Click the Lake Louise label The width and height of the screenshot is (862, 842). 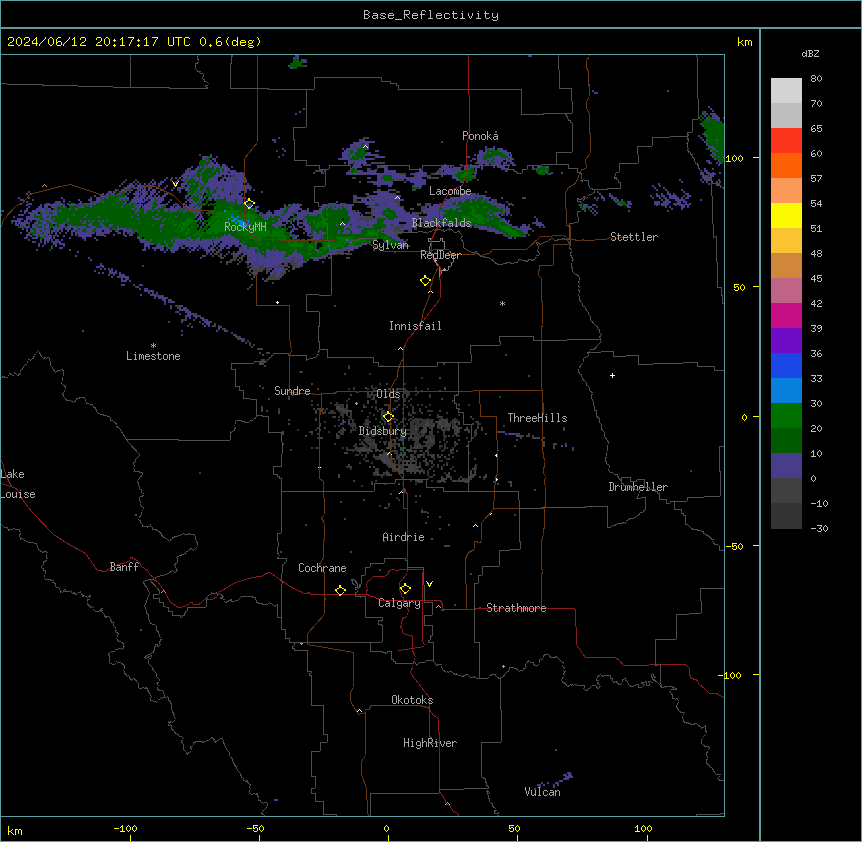click(x=18, y=484)
